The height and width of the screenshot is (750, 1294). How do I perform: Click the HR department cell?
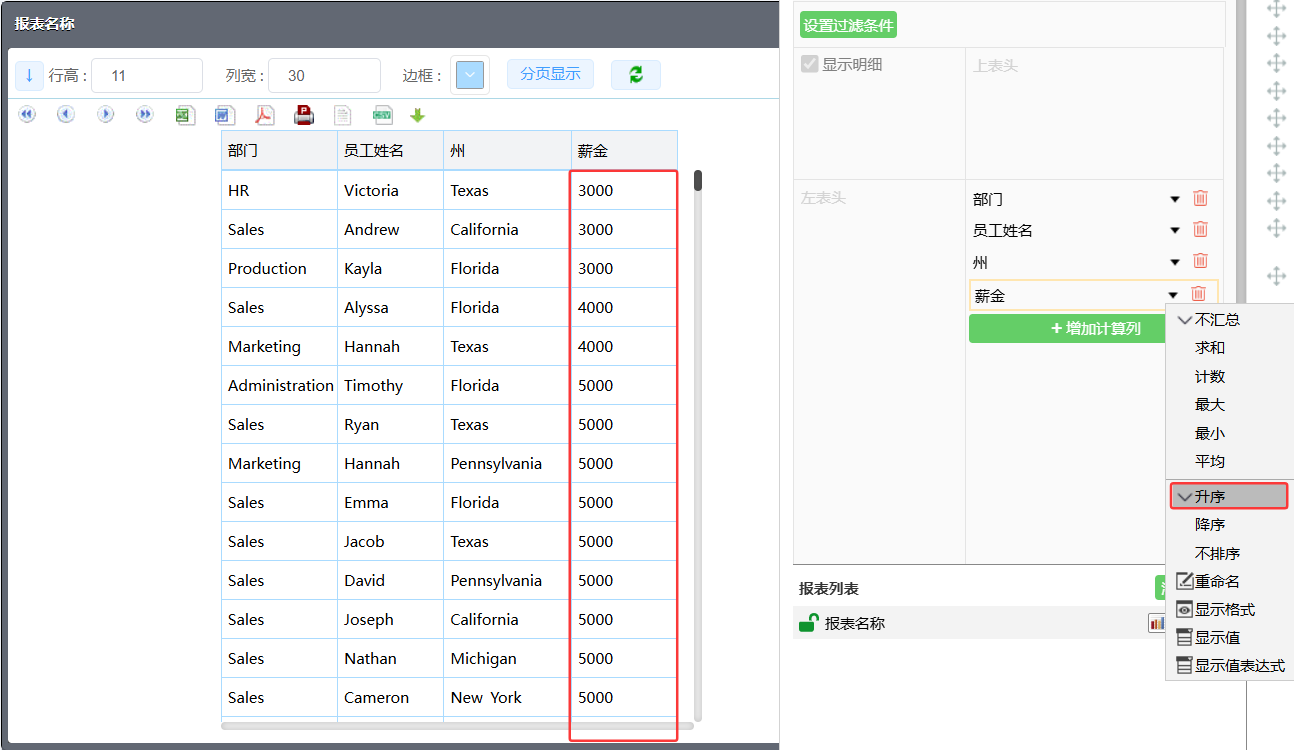(279, 190)
